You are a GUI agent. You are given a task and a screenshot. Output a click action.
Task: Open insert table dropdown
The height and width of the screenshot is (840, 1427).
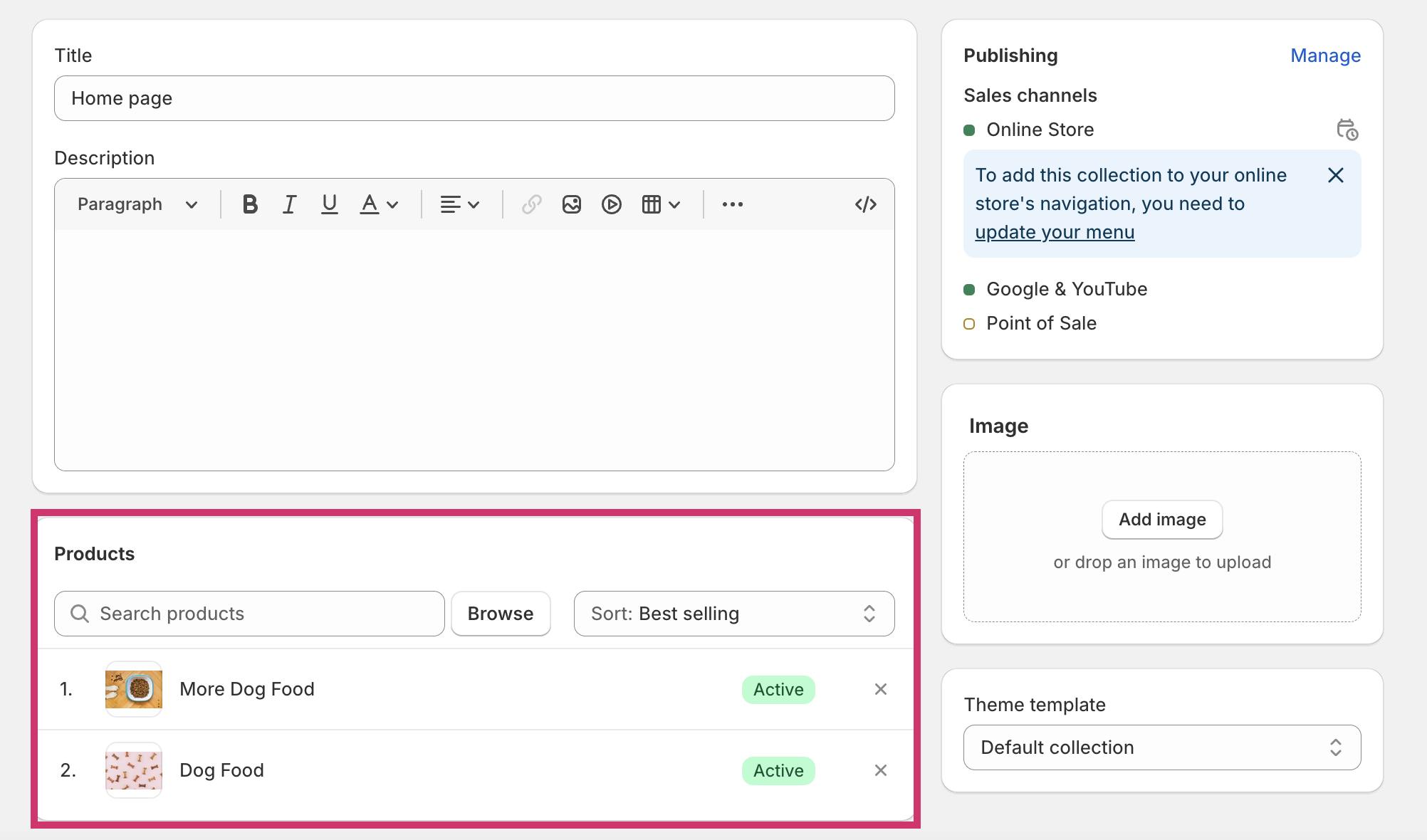tap(661, 204)
